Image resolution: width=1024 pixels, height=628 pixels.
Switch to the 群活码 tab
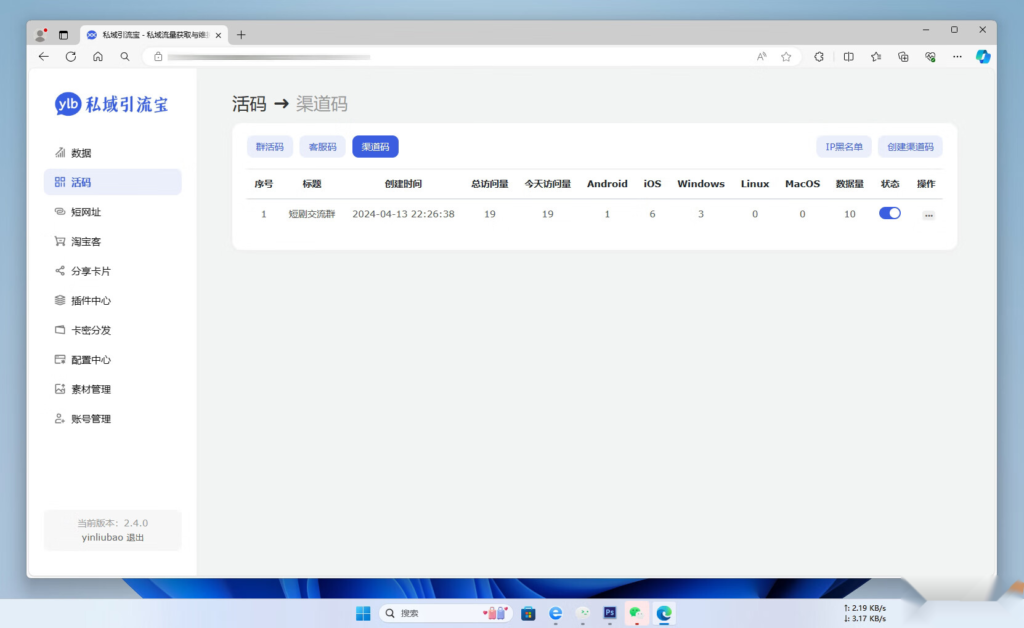[270, 147]
